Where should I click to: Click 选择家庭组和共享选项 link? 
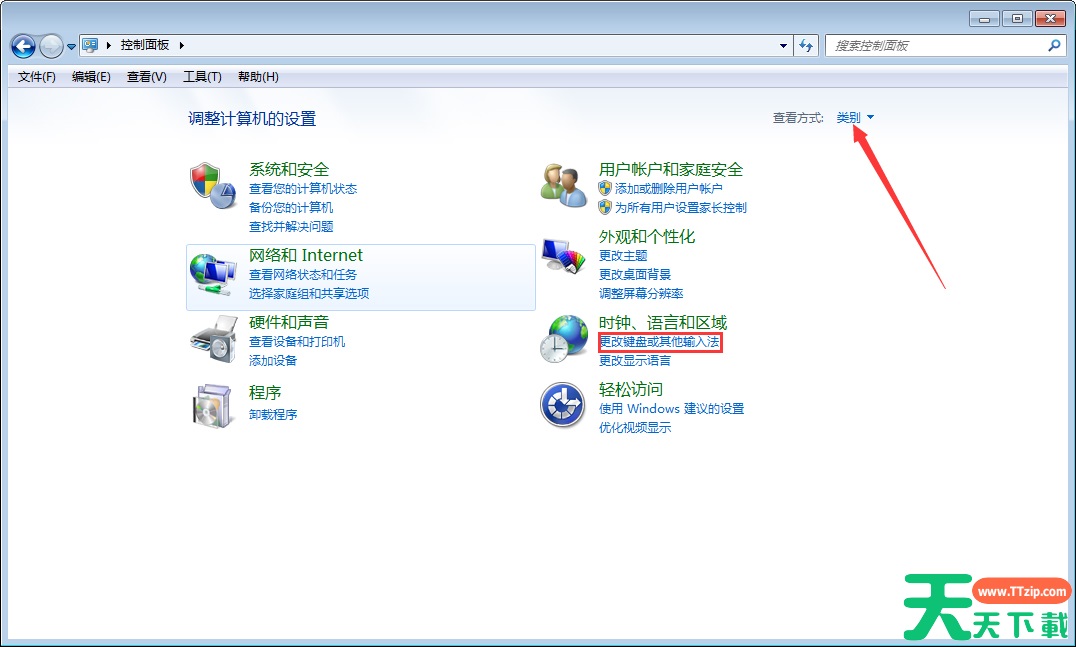(x=309, y=294)
